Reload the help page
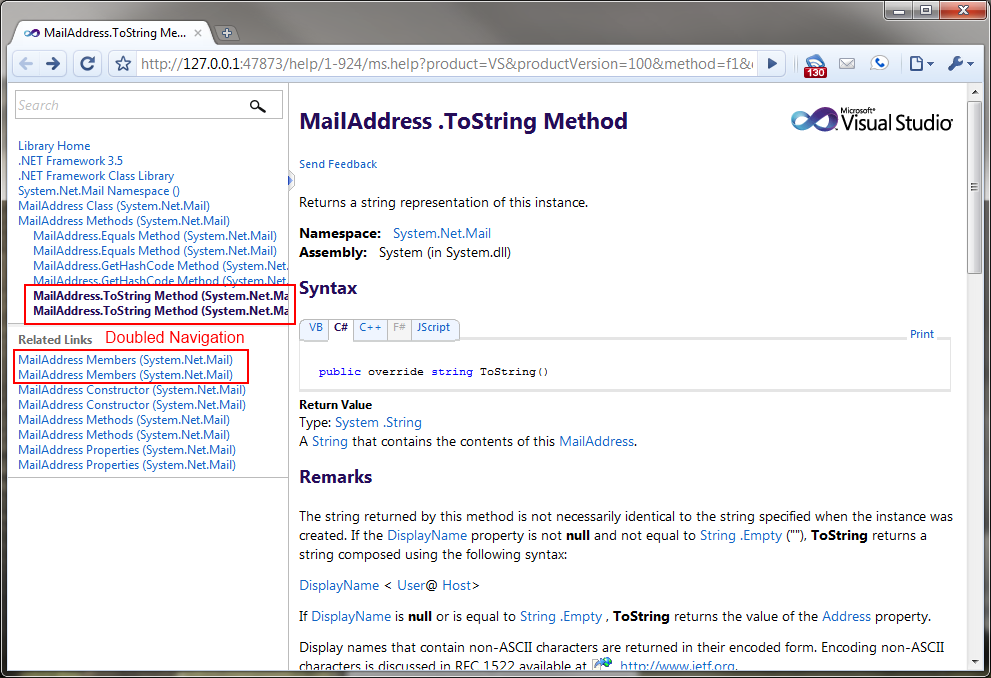The image size is (991, 678). (x=87, y=64)
